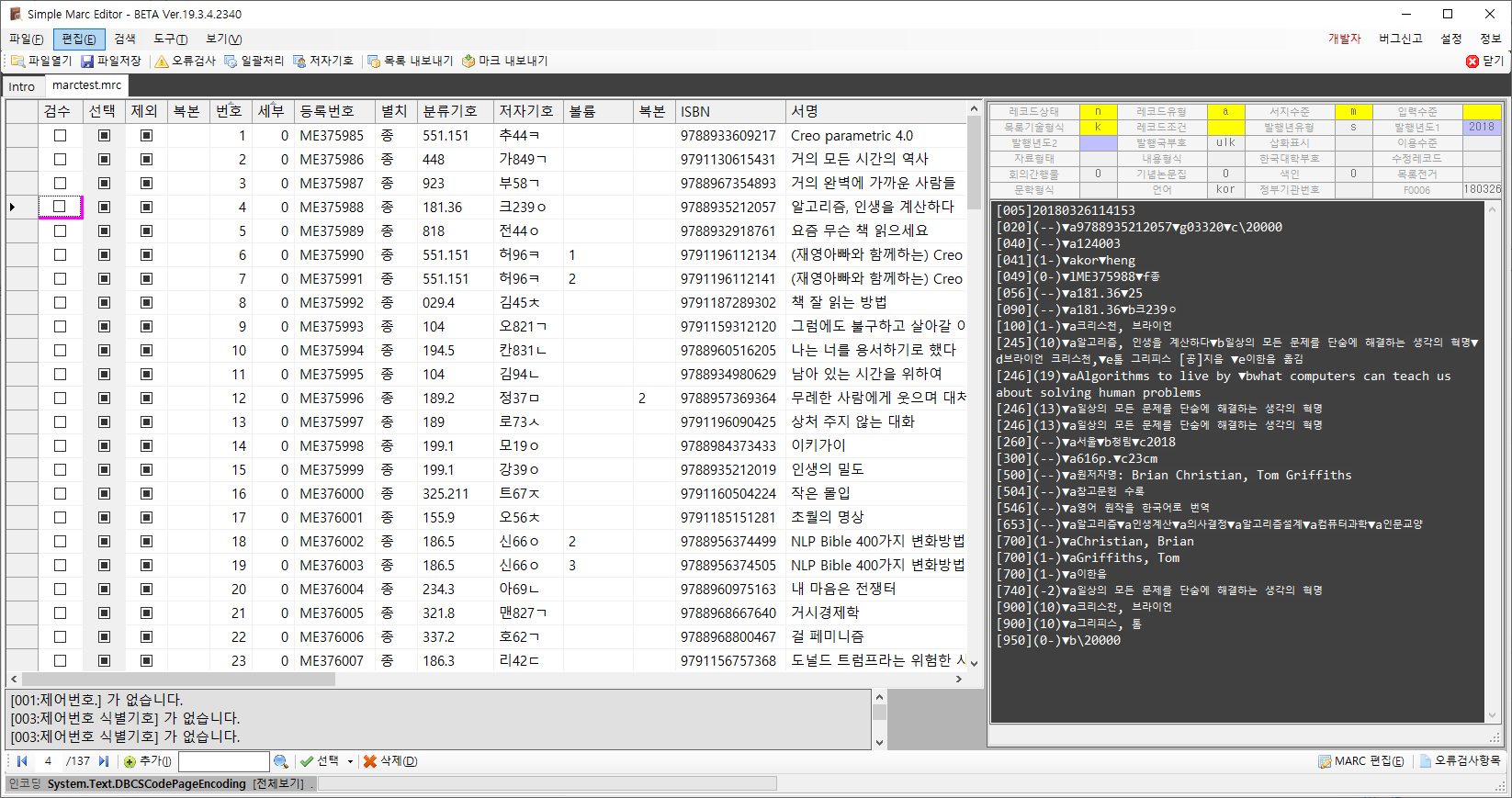The height and width of the screenshot is (798, 1512).
Task: Switch to the Intro tab
Action: point(22,86)
